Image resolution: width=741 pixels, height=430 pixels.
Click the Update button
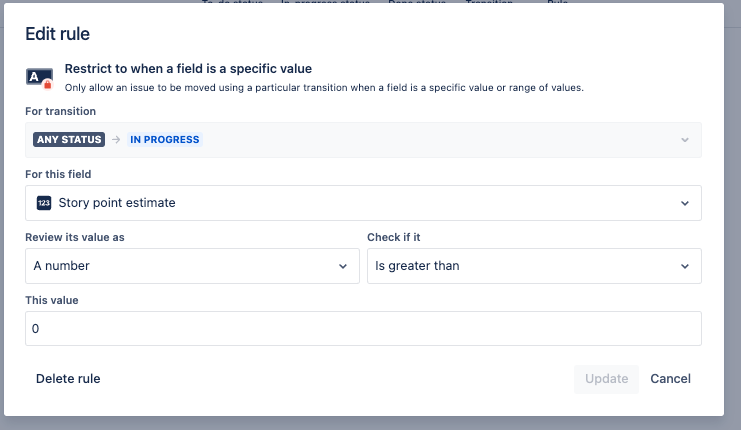606,379
